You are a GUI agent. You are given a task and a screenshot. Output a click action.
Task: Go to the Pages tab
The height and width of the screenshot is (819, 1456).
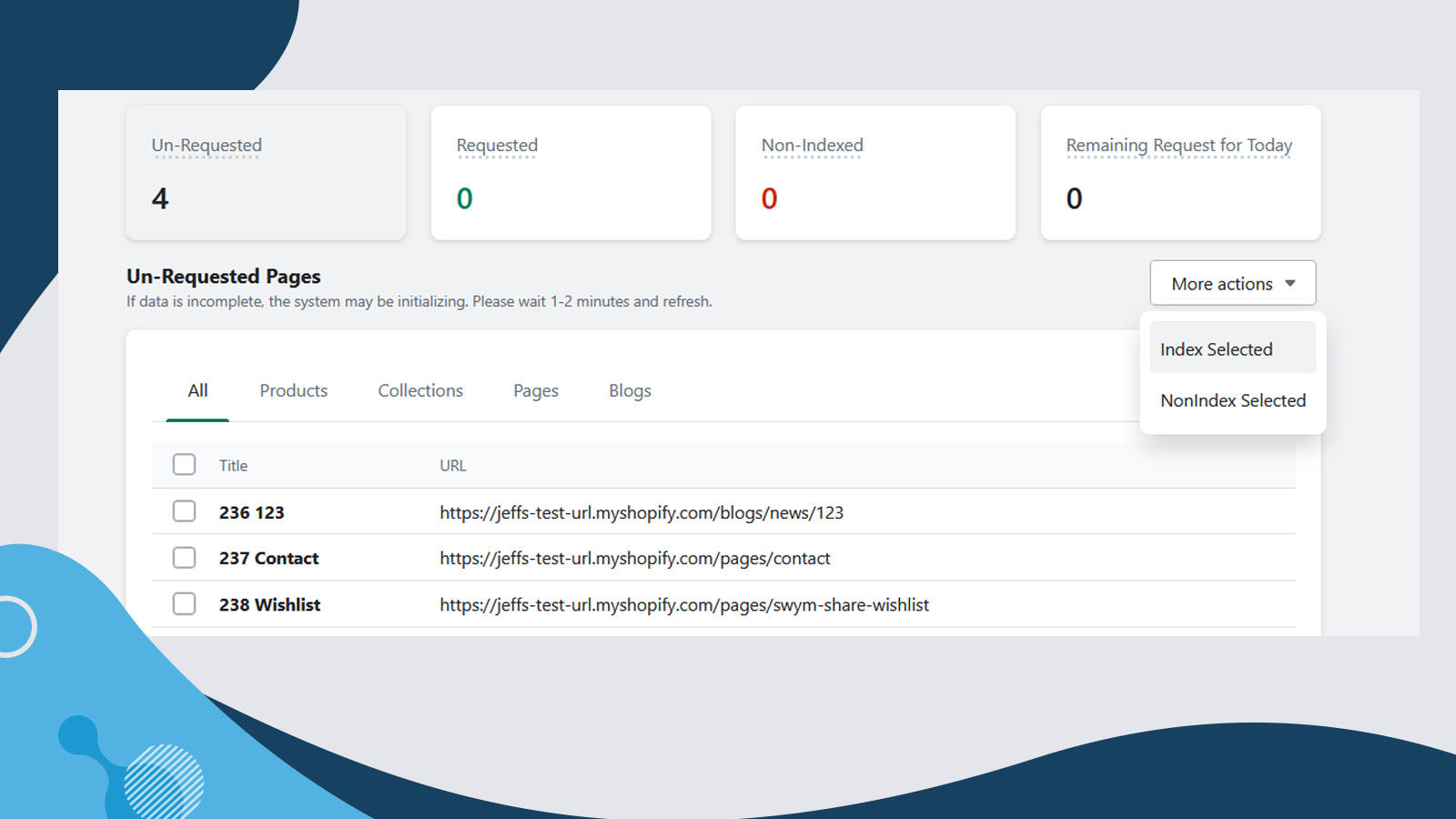point(536,391)
